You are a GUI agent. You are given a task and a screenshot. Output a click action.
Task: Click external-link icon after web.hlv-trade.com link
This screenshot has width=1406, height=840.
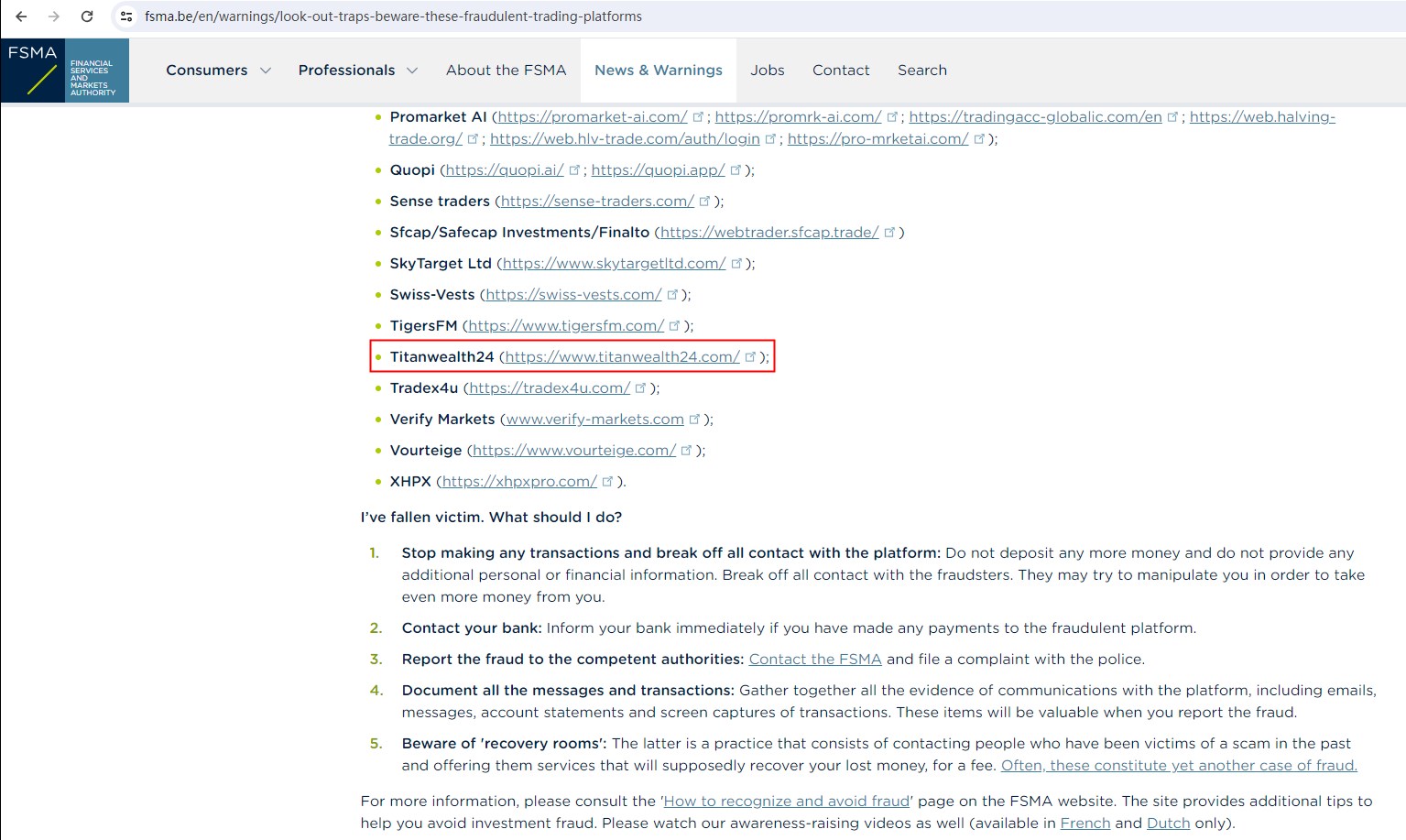(770, 139)
